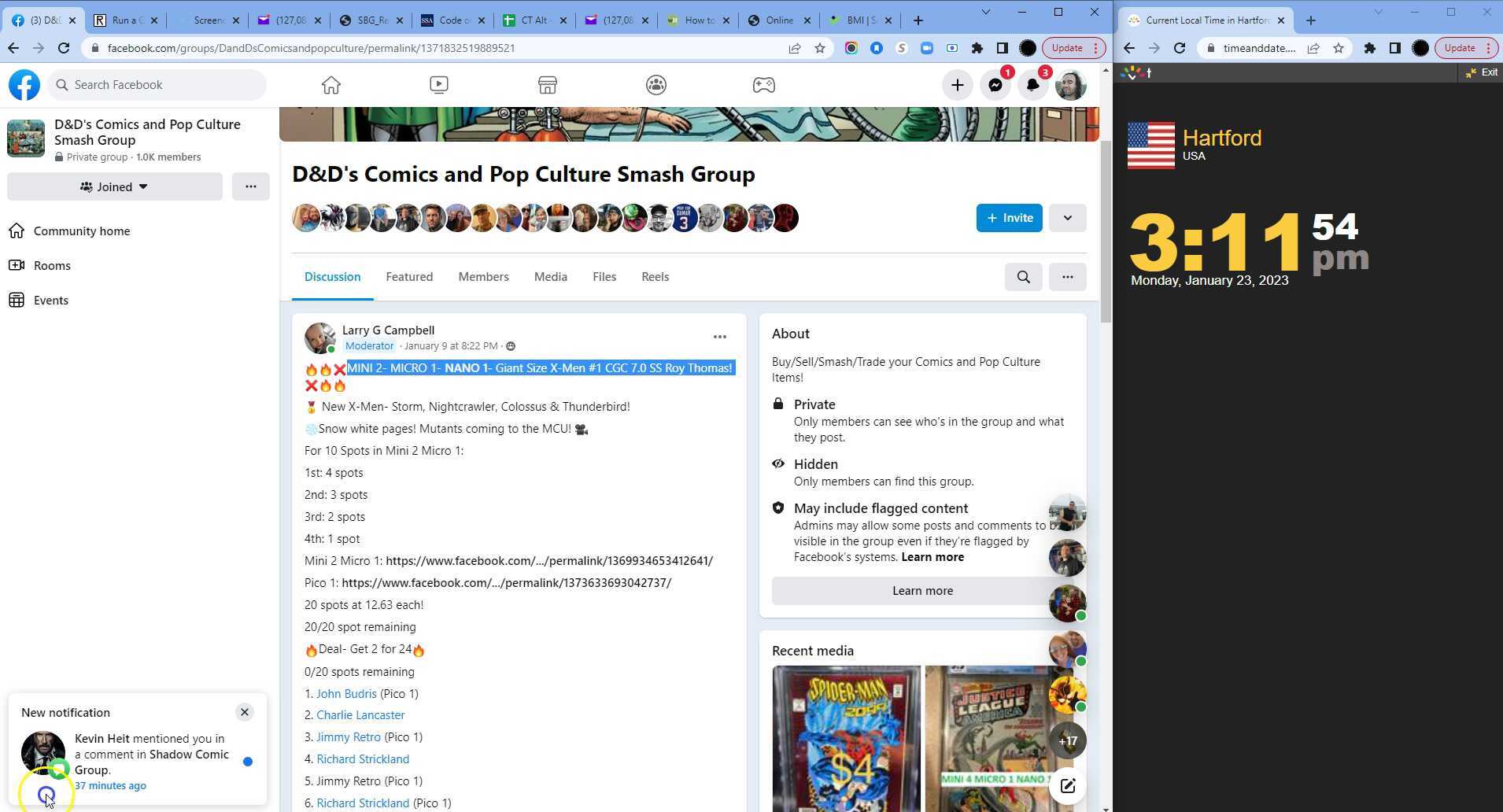Screen dimensions: 1503x812
Task: Open the Spider-Man 2099 media thumbnail
Action: point(846,738)
